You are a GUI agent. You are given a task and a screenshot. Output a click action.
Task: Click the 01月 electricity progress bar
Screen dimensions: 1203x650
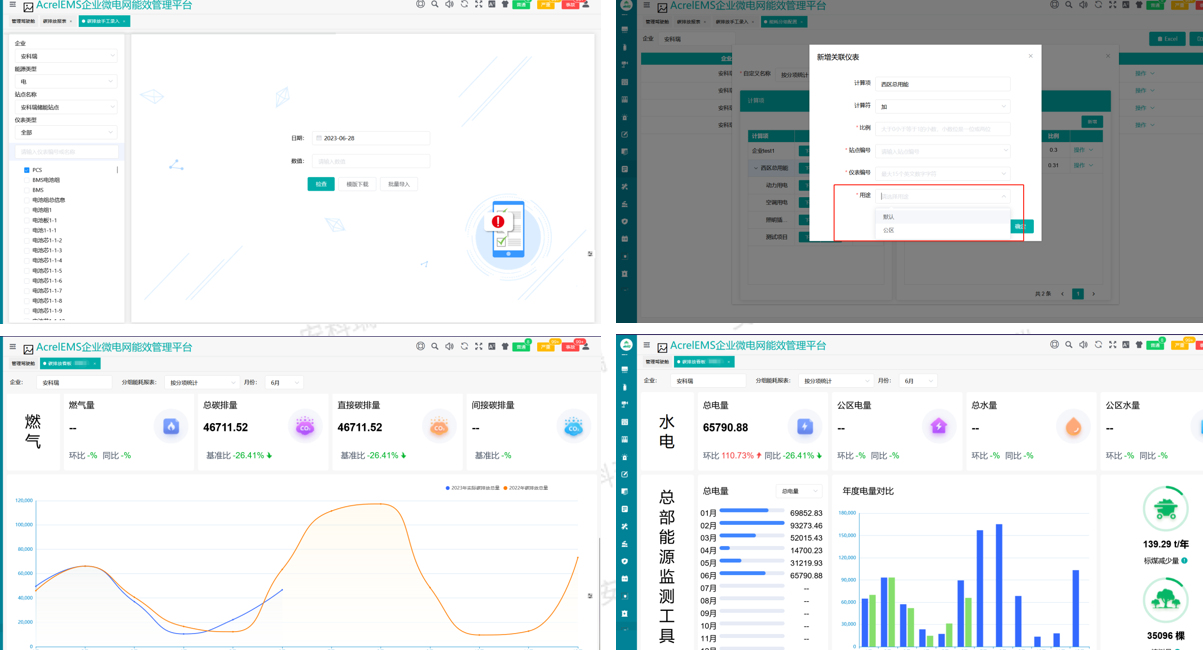tap(752, 511)
